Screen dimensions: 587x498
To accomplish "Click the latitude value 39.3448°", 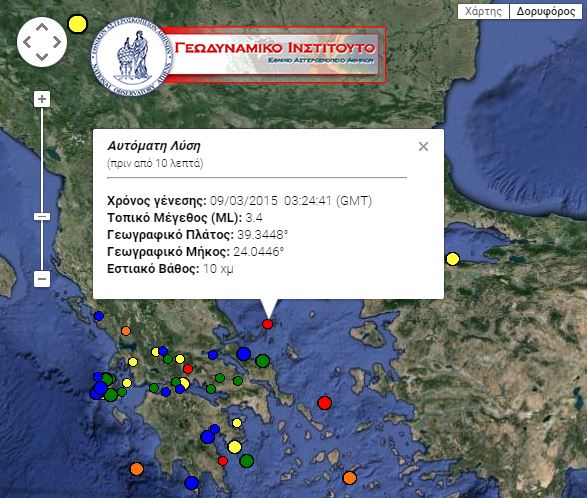I will click(262, 235).
